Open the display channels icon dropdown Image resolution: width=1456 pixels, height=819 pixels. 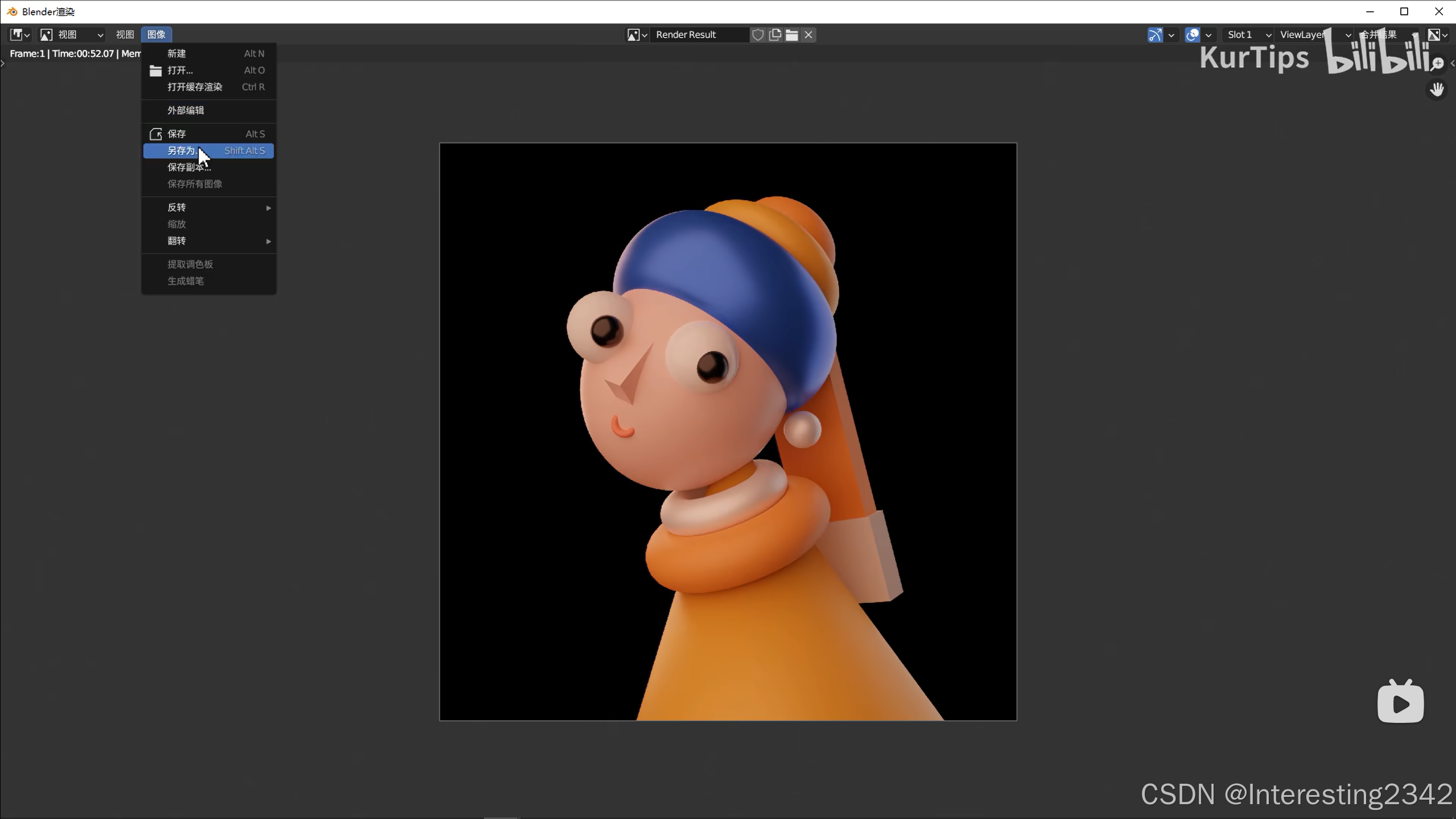click(x=1437, y=35)
